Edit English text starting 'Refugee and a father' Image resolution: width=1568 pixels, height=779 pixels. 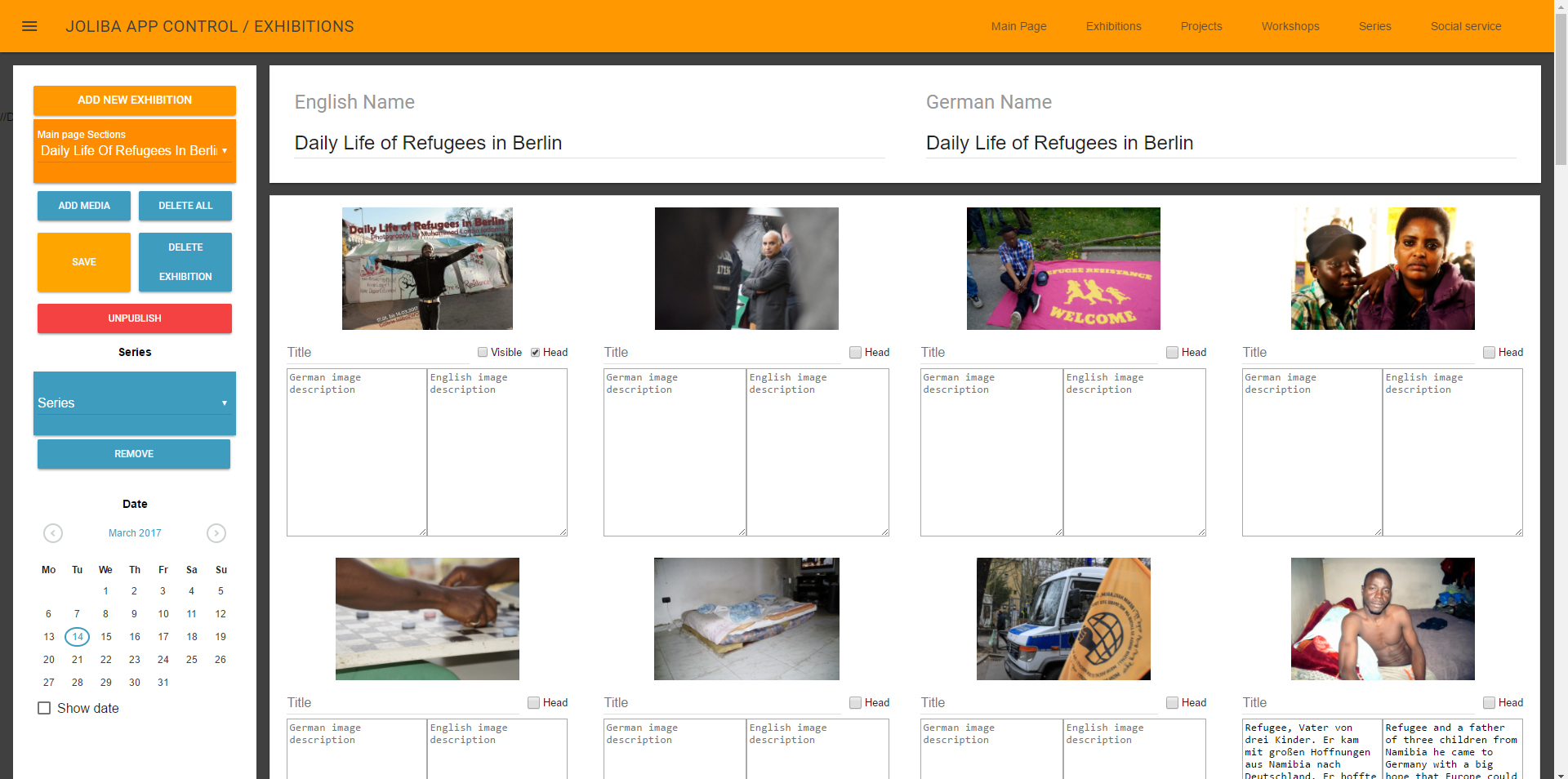point(1453,749)
